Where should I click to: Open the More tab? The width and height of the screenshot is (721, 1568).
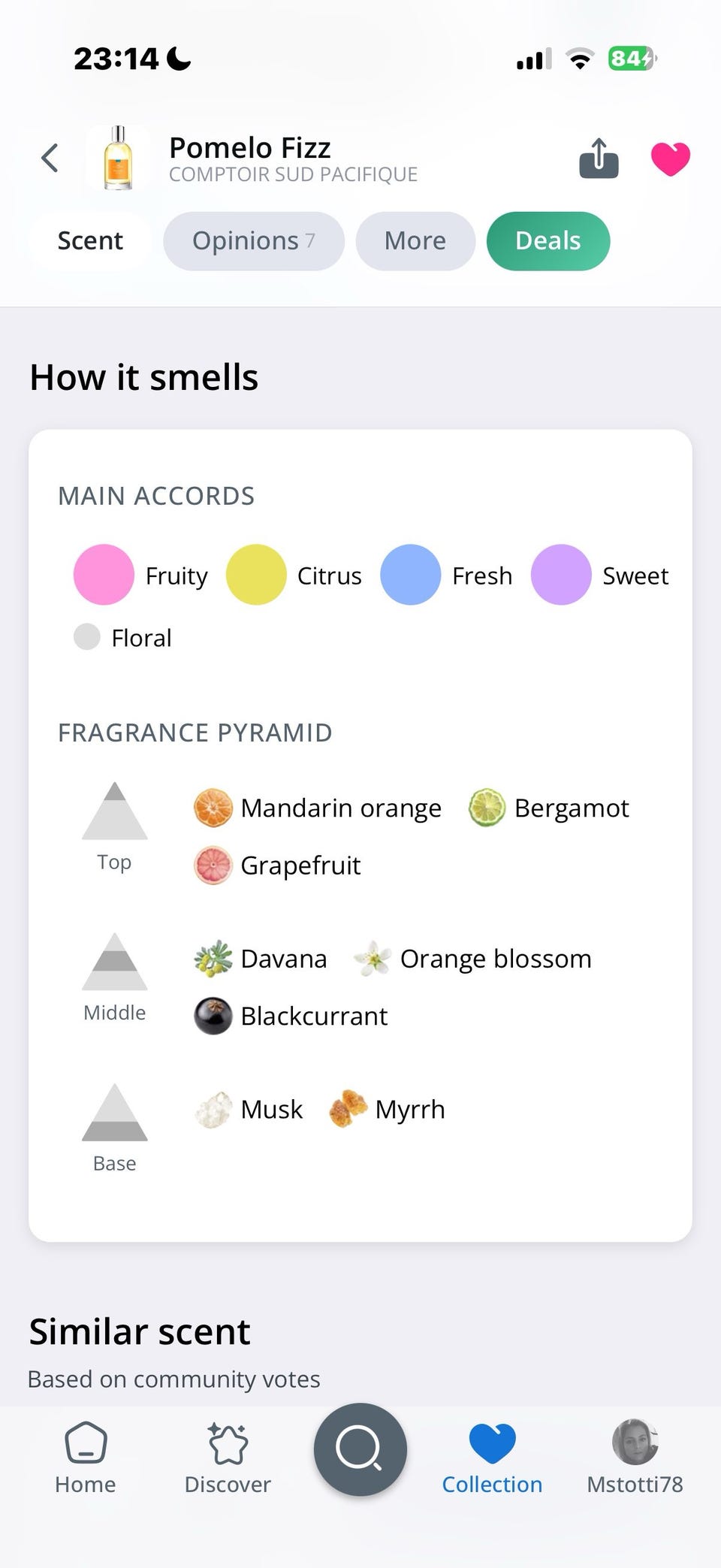click(415, 241)
